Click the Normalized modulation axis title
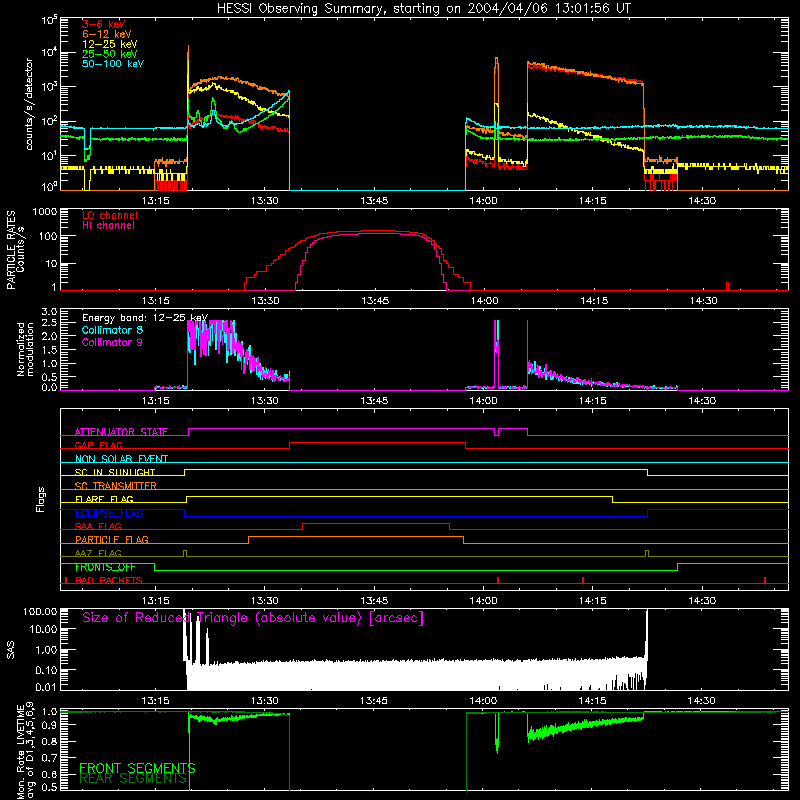This screenshot has height=800, width=800. [26, 349]
